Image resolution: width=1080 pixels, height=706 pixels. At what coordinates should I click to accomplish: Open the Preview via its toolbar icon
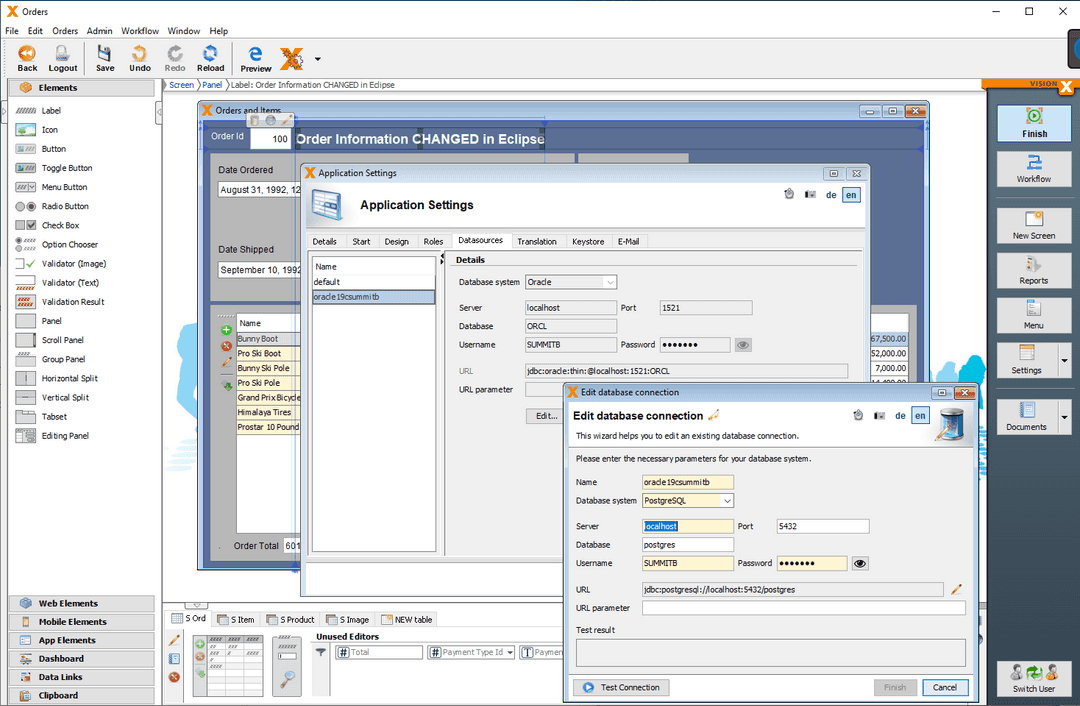tap(255, 57)
